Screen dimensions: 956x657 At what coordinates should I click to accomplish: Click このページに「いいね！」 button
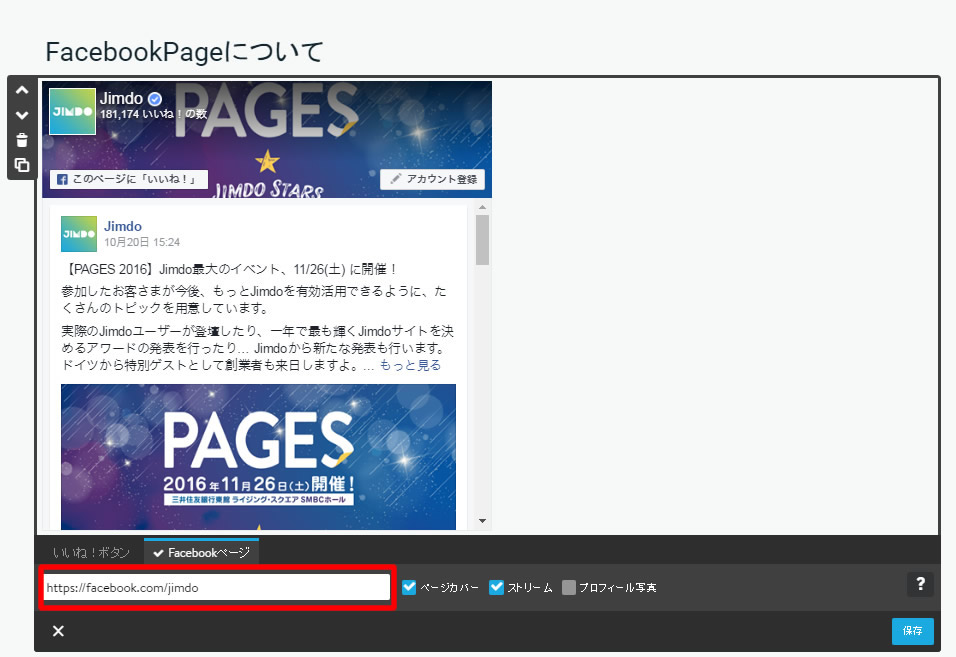[129, 179]
